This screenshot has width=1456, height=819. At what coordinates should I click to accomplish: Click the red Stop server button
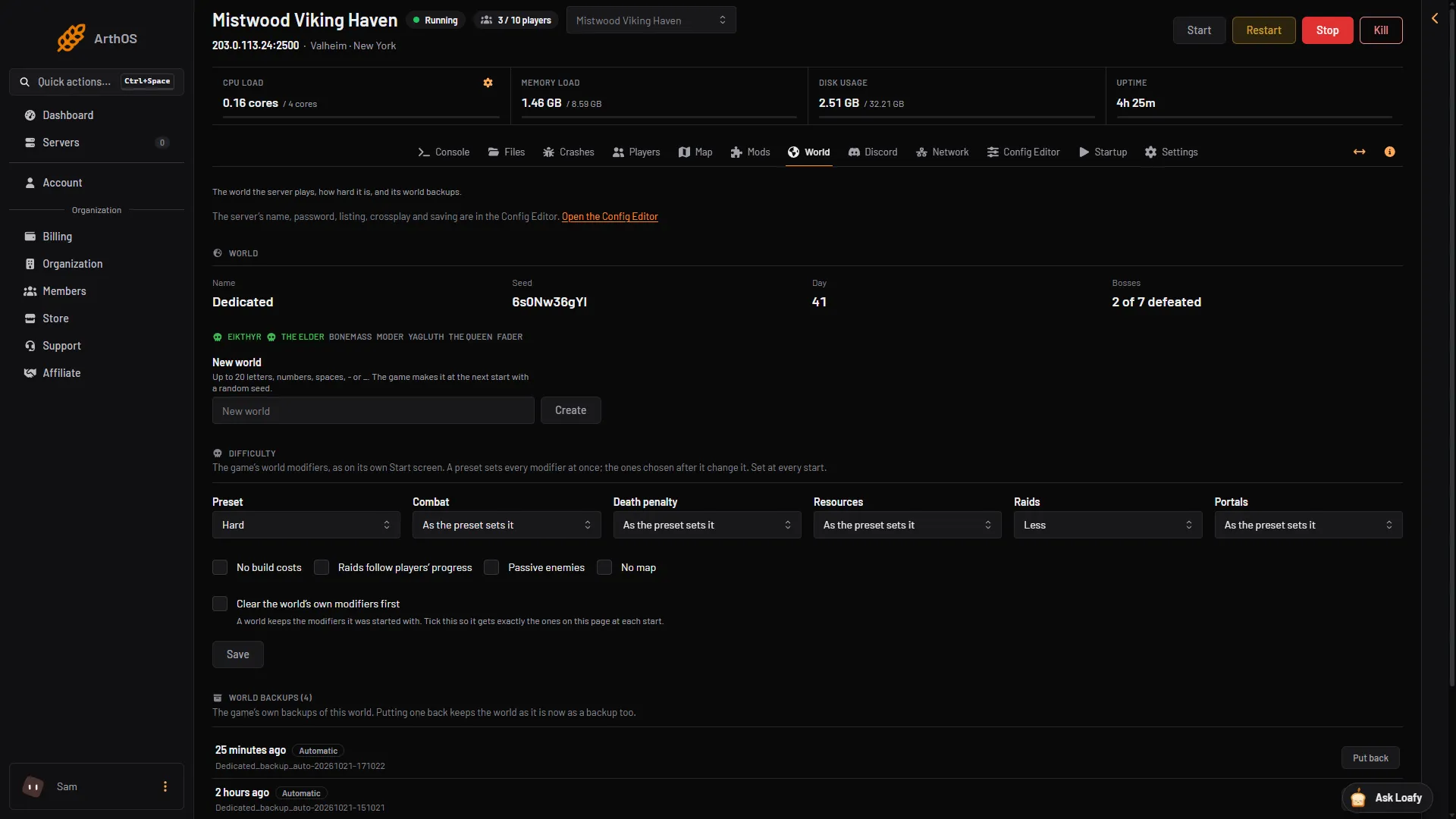[x=1327, y=30]
